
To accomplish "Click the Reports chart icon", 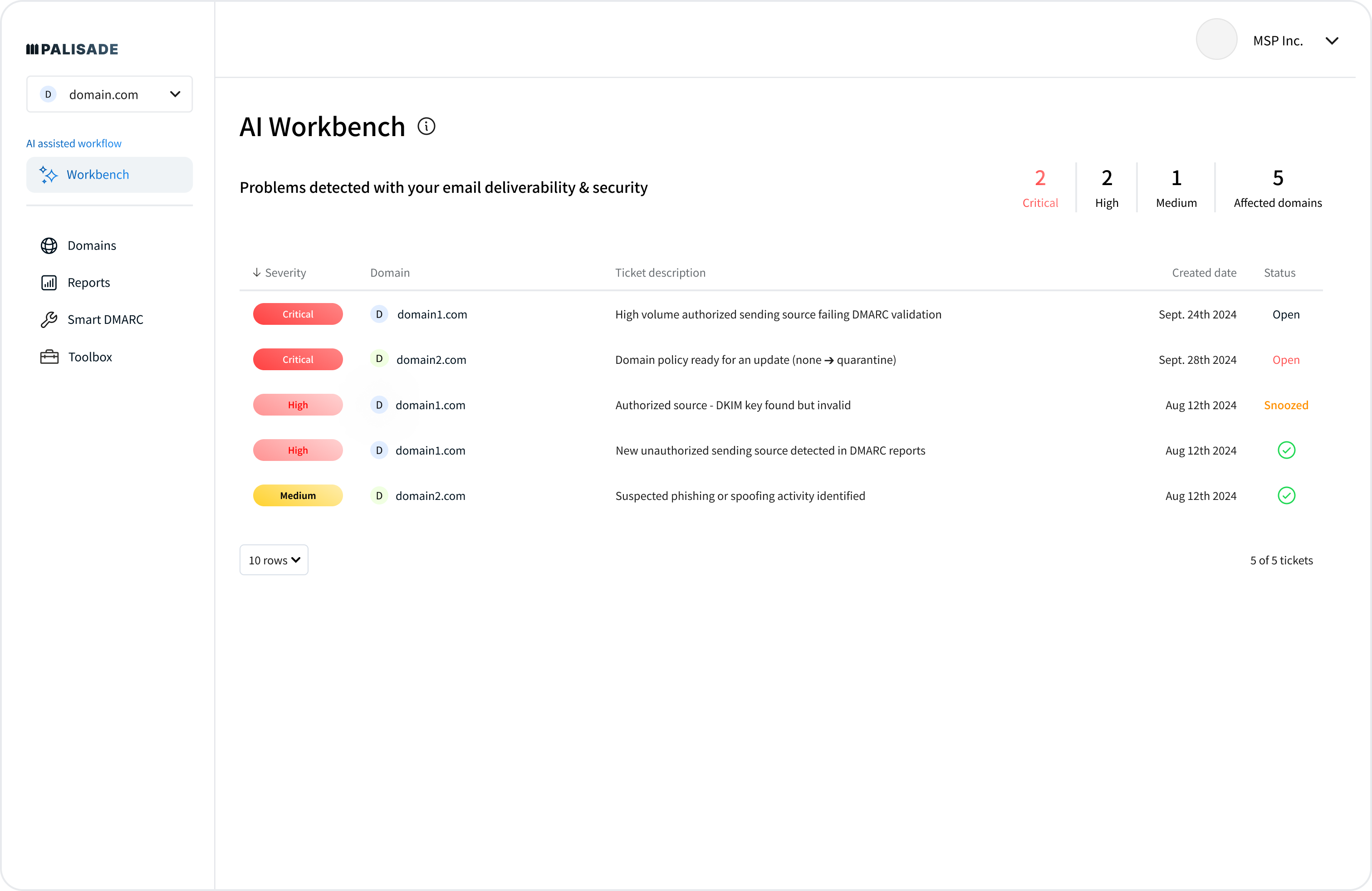I will click(x=49, y=282).
